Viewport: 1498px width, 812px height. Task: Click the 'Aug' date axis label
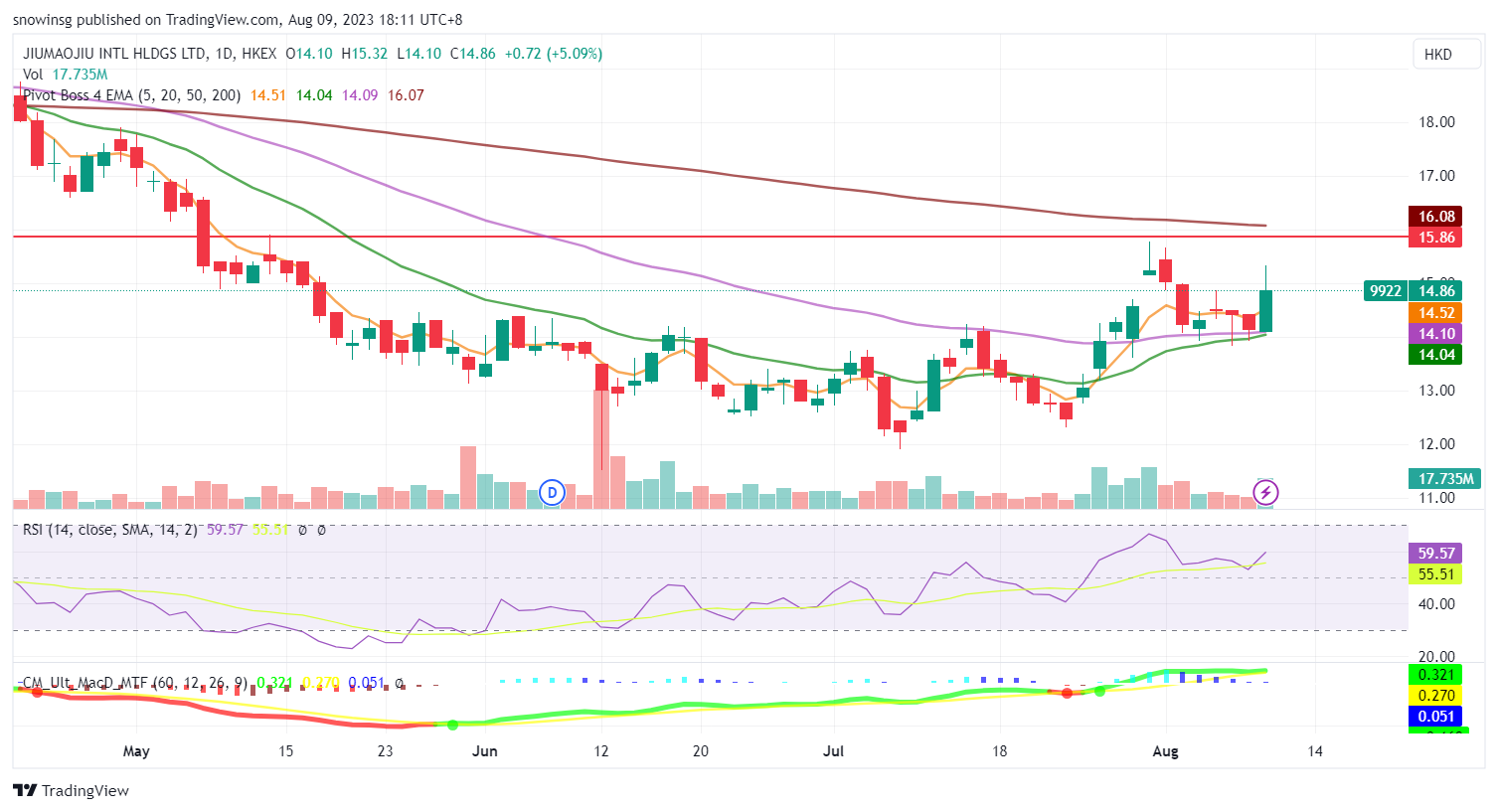[x=1165, y=751]
